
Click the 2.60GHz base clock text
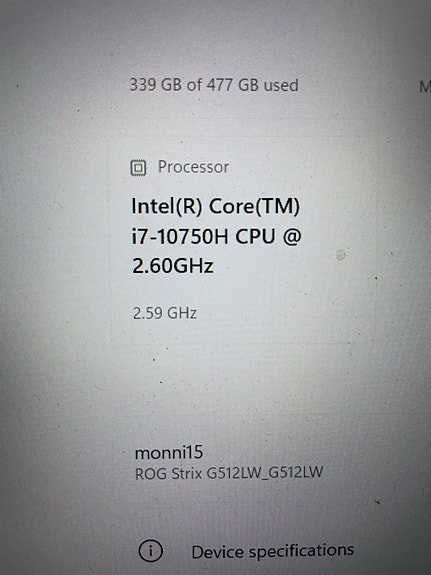tap(173, 266)
